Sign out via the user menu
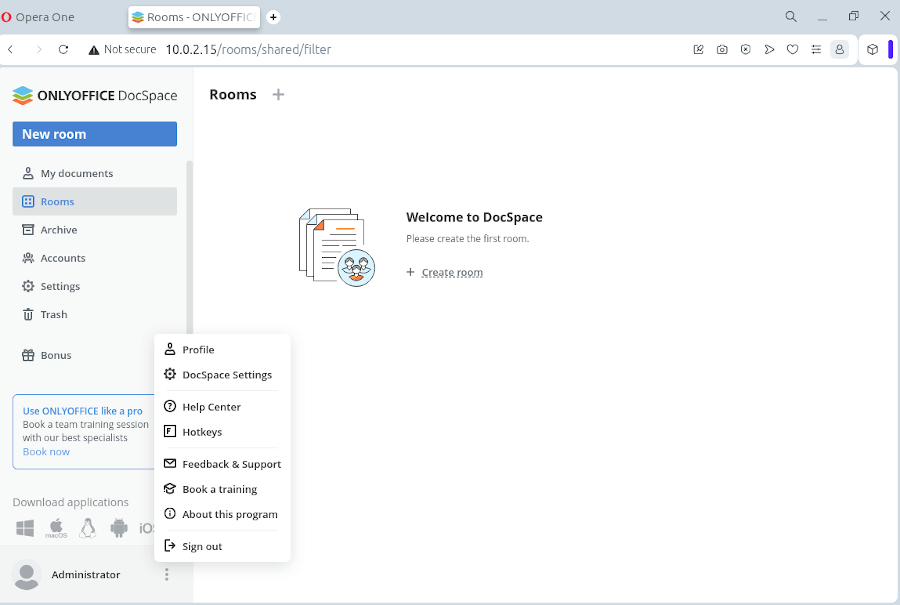 [x=222, y=546]
